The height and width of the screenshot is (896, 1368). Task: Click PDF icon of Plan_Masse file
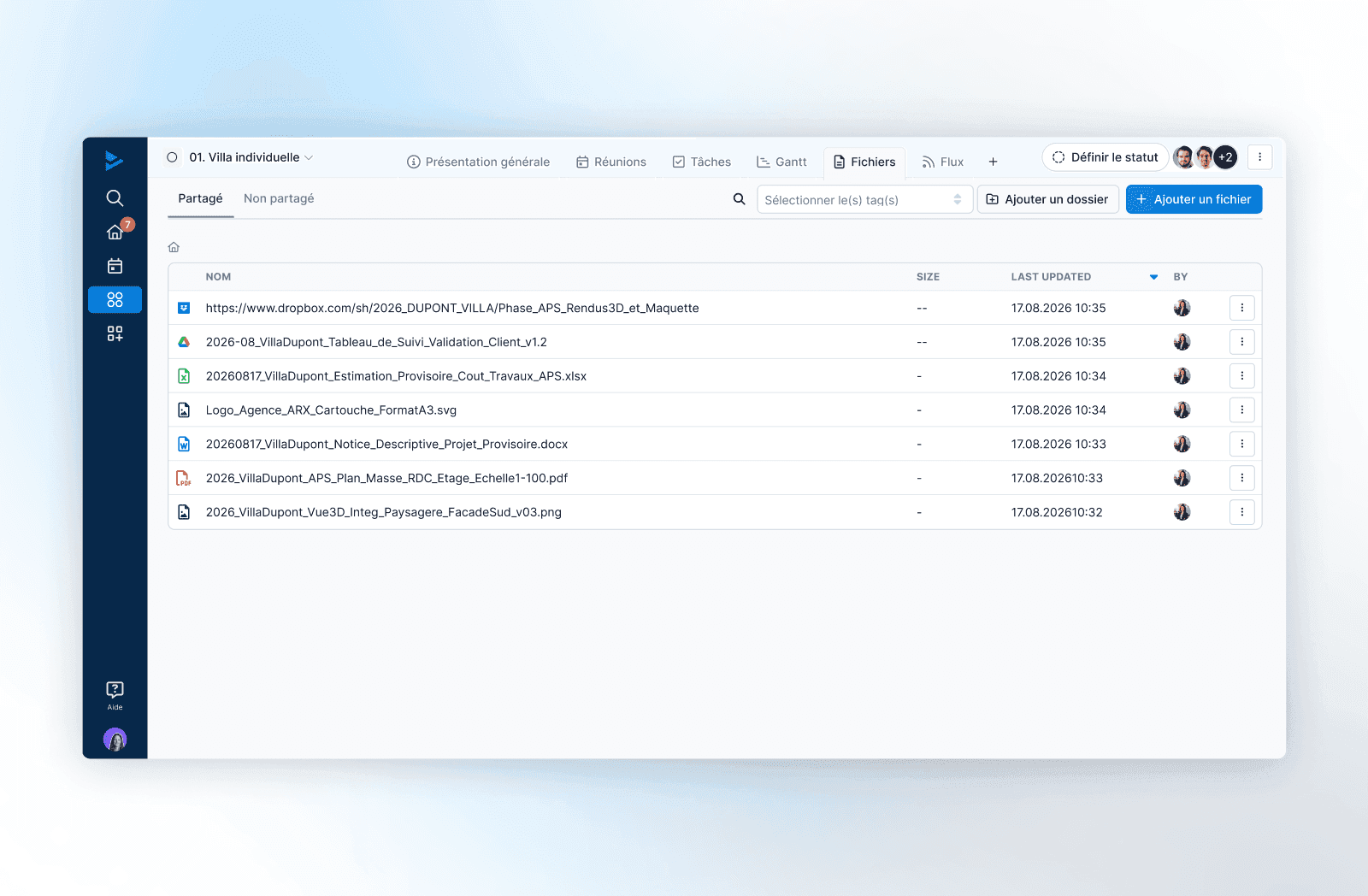click(184, 478)
